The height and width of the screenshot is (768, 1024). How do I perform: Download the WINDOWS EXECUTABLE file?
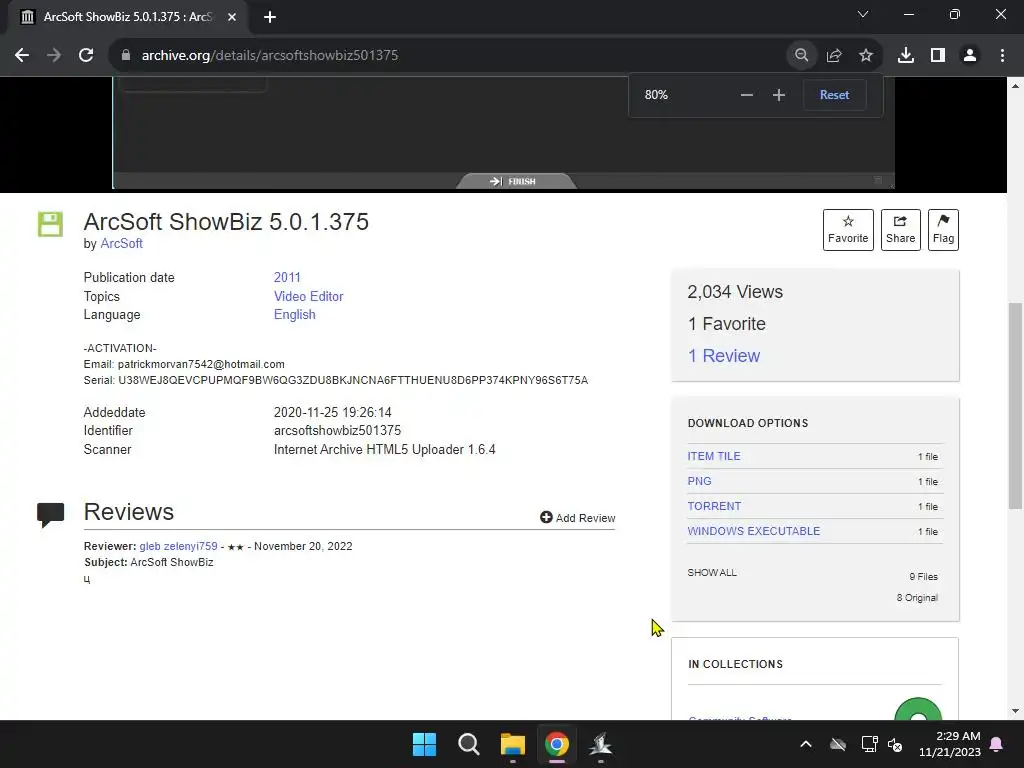tap(754, 531)
